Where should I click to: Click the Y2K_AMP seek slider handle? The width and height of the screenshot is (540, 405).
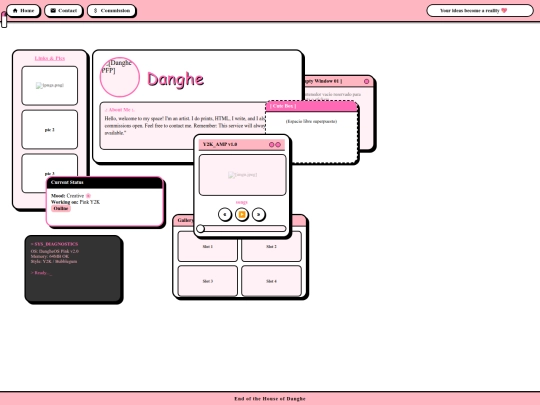[x=200, y=229]
